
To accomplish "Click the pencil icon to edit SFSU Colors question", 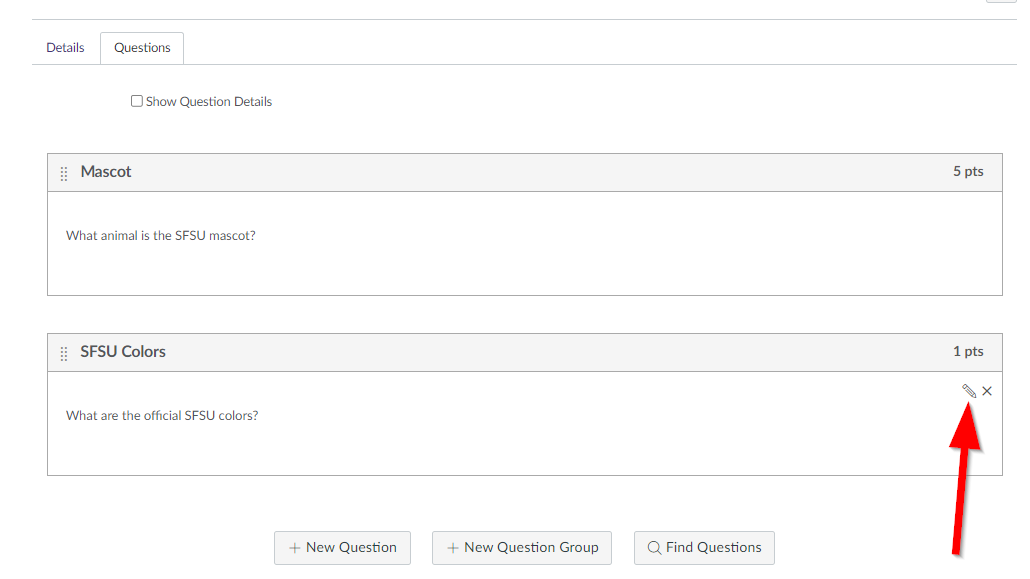I will (x=969, y=391).
